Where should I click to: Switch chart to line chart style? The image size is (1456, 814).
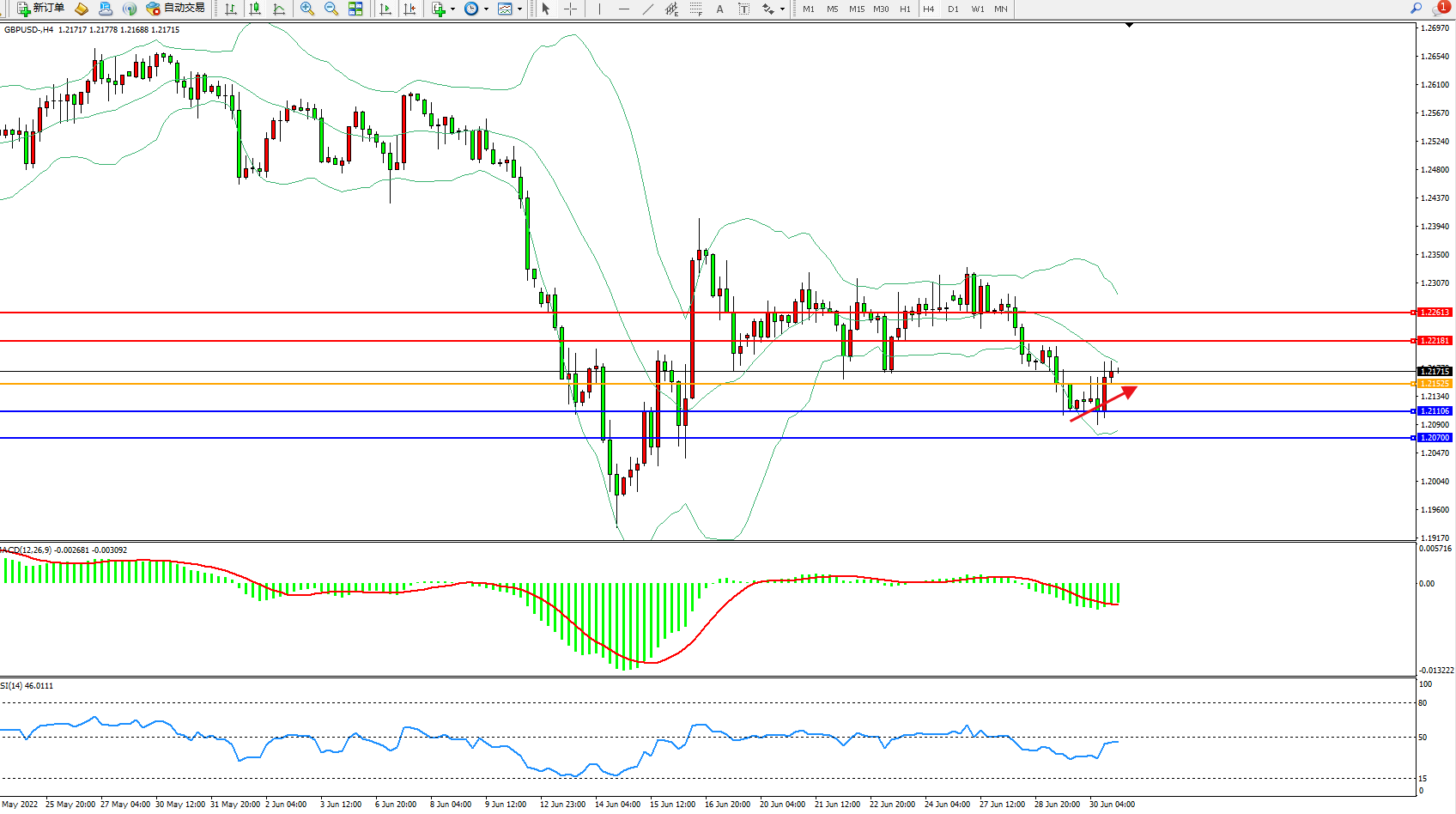279,9
